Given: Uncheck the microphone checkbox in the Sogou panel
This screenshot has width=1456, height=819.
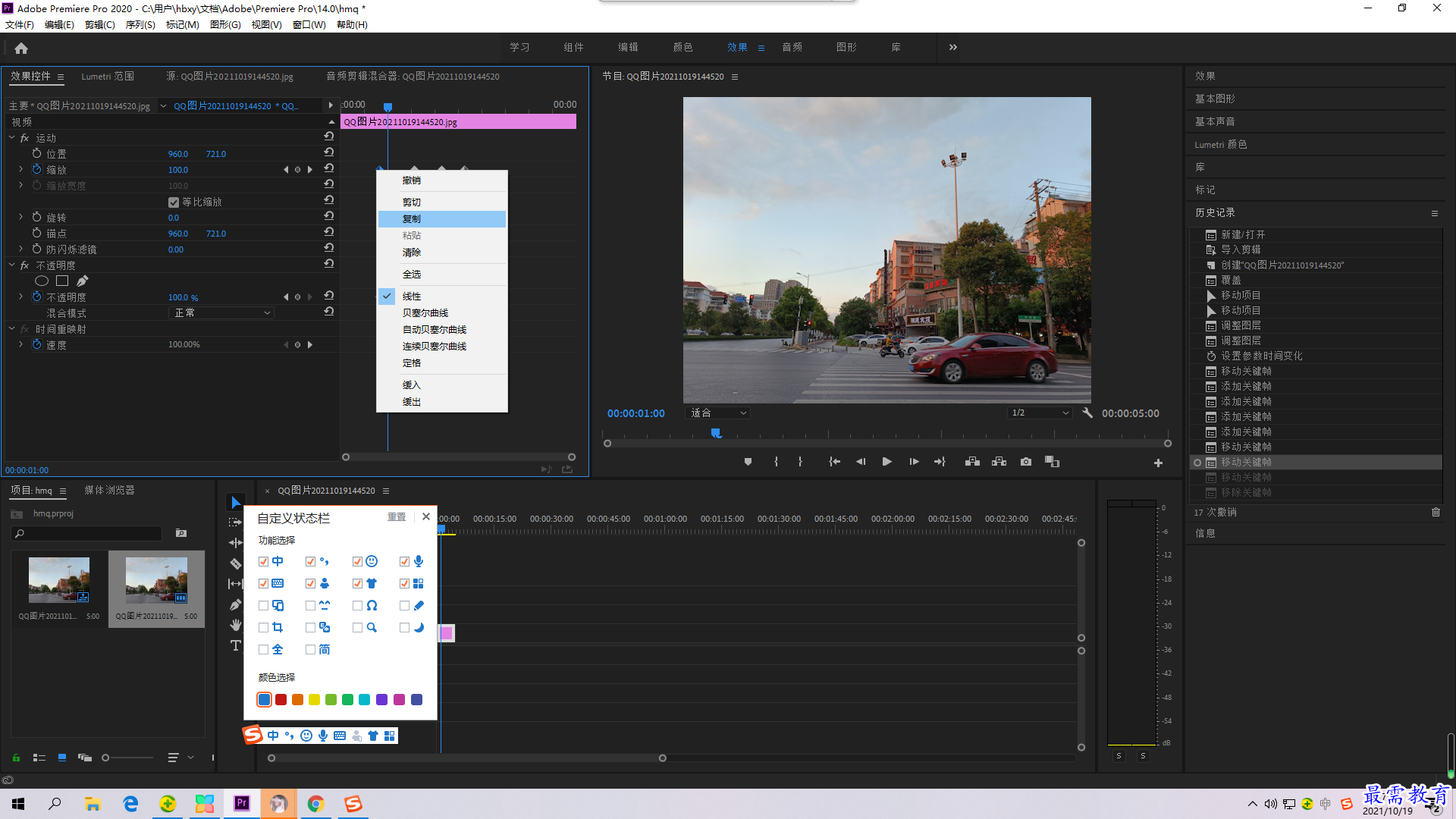Looking at the screenshot, I should 404,562.
